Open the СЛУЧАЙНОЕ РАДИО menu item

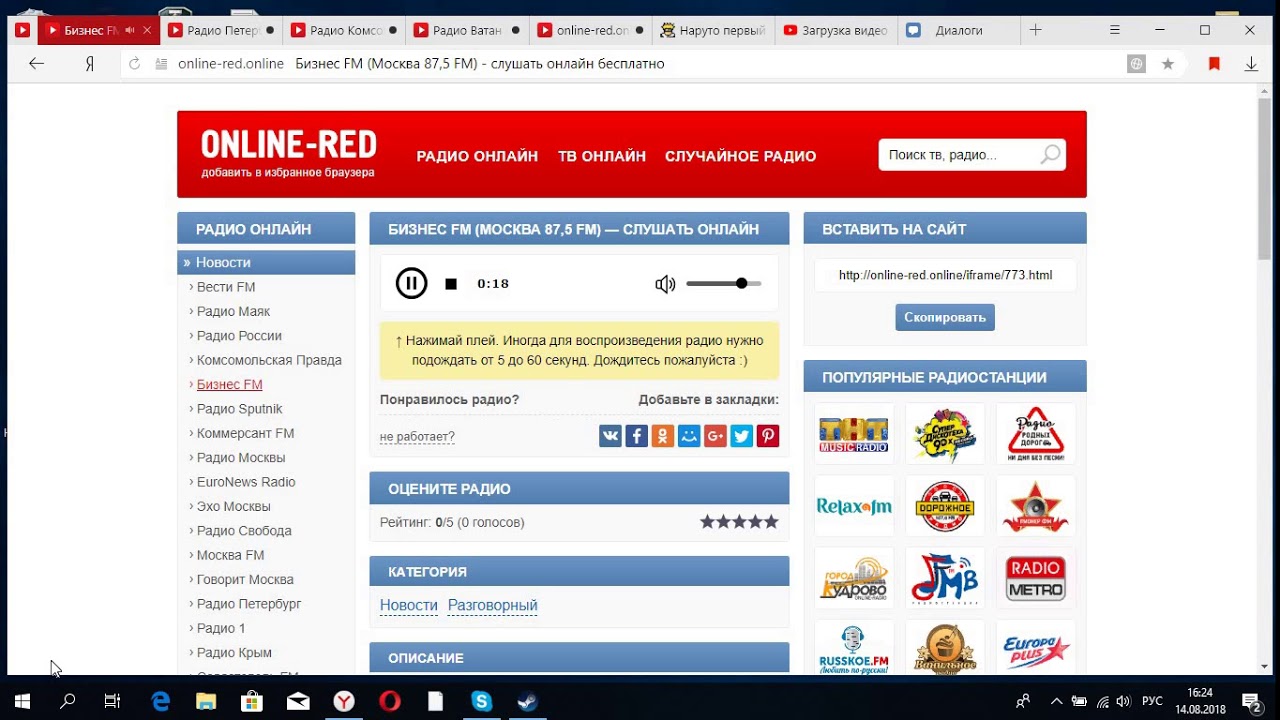[740, 156]
